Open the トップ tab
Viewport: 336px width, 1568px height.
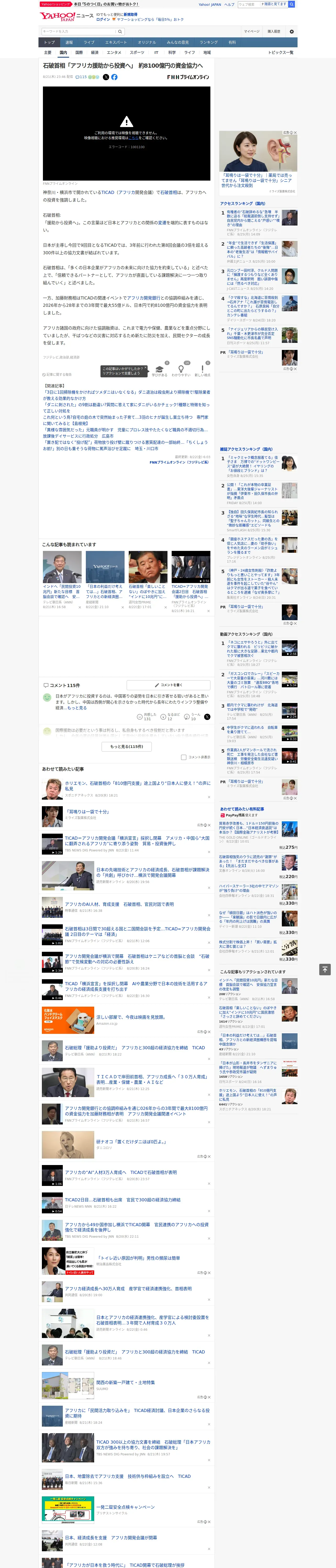49,42
